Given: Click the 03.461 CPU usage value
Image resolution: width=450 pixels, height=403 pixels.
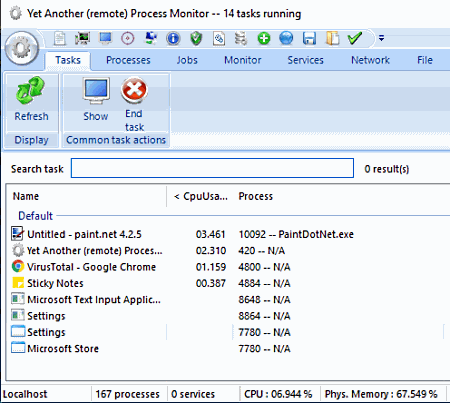Looking at the screenshot, I should coord(211,234).
